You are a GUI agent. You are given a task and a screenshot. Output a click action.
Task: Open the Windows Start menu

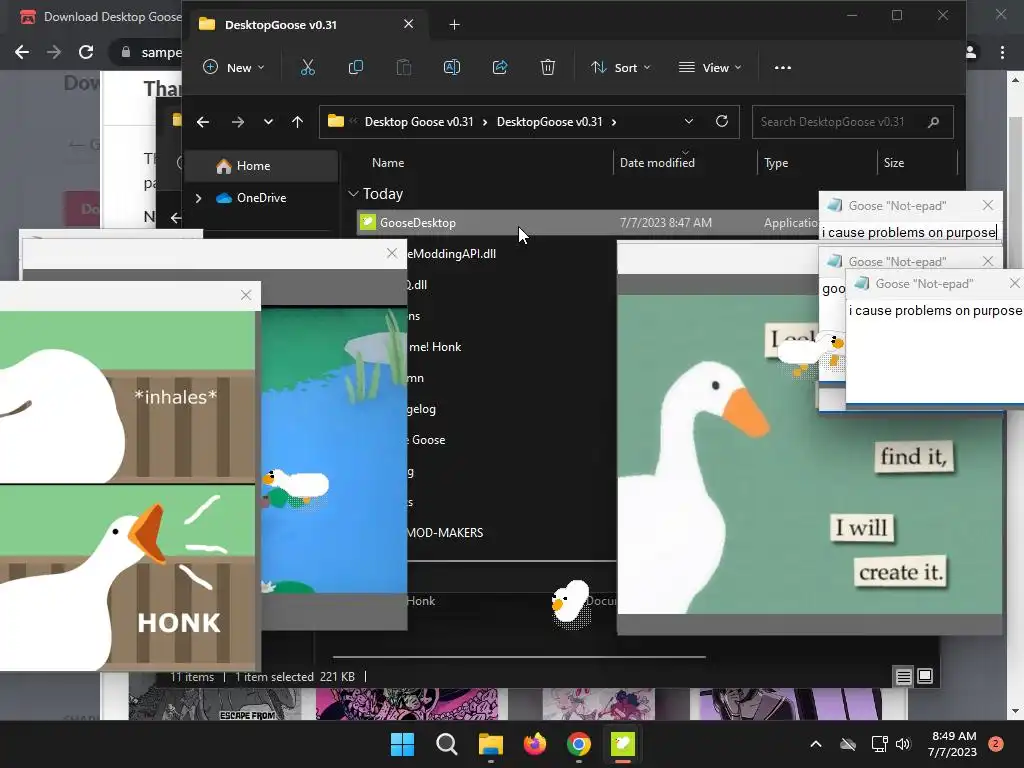click(x=402, y=744)
